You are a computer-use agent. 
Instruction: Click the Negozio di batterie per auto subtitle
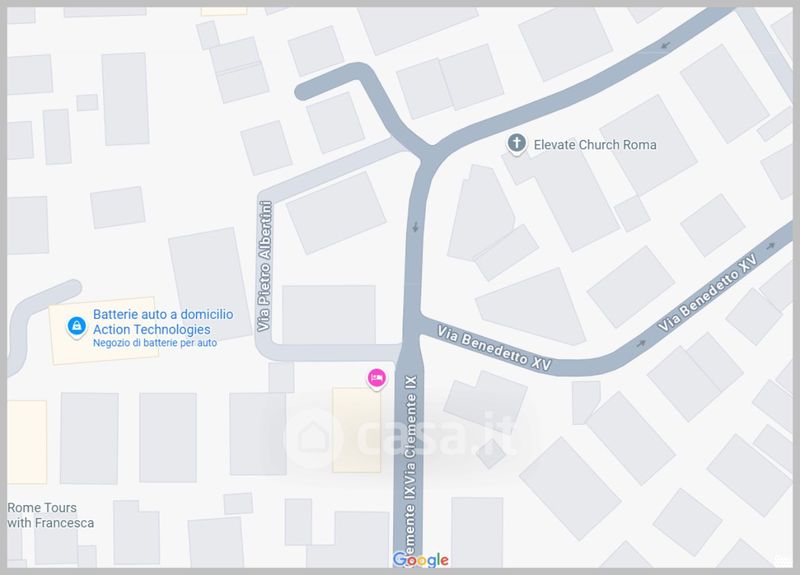[155, 342]
